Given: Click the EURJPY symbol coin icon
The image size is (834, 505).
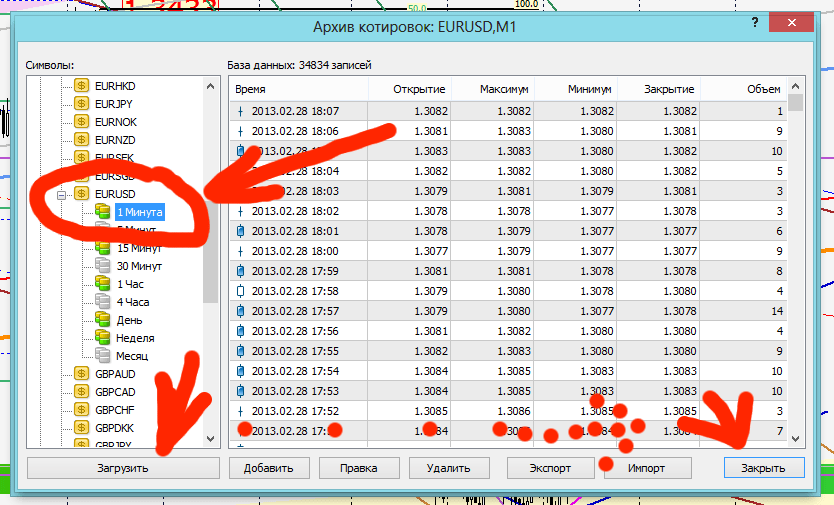Looking at the screenshot, I should [80, 103].
